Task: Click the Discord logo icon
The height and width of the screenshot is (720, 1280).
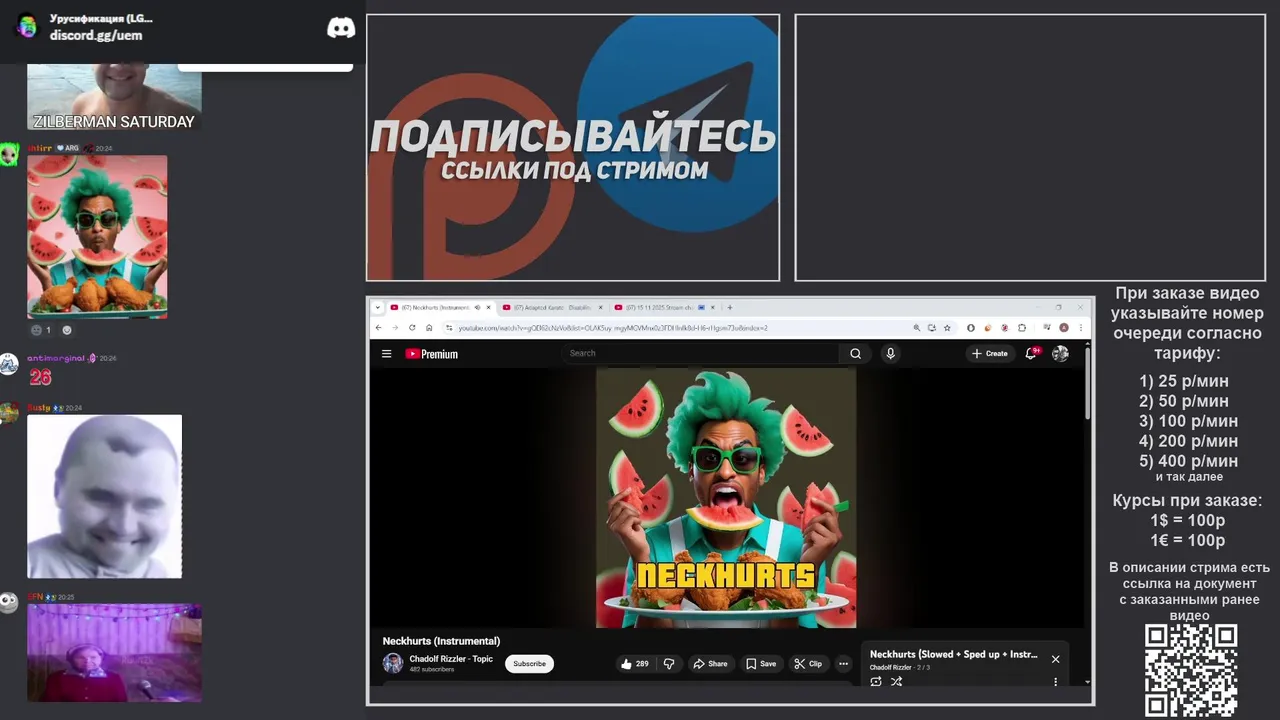Action: pos(341,28)
